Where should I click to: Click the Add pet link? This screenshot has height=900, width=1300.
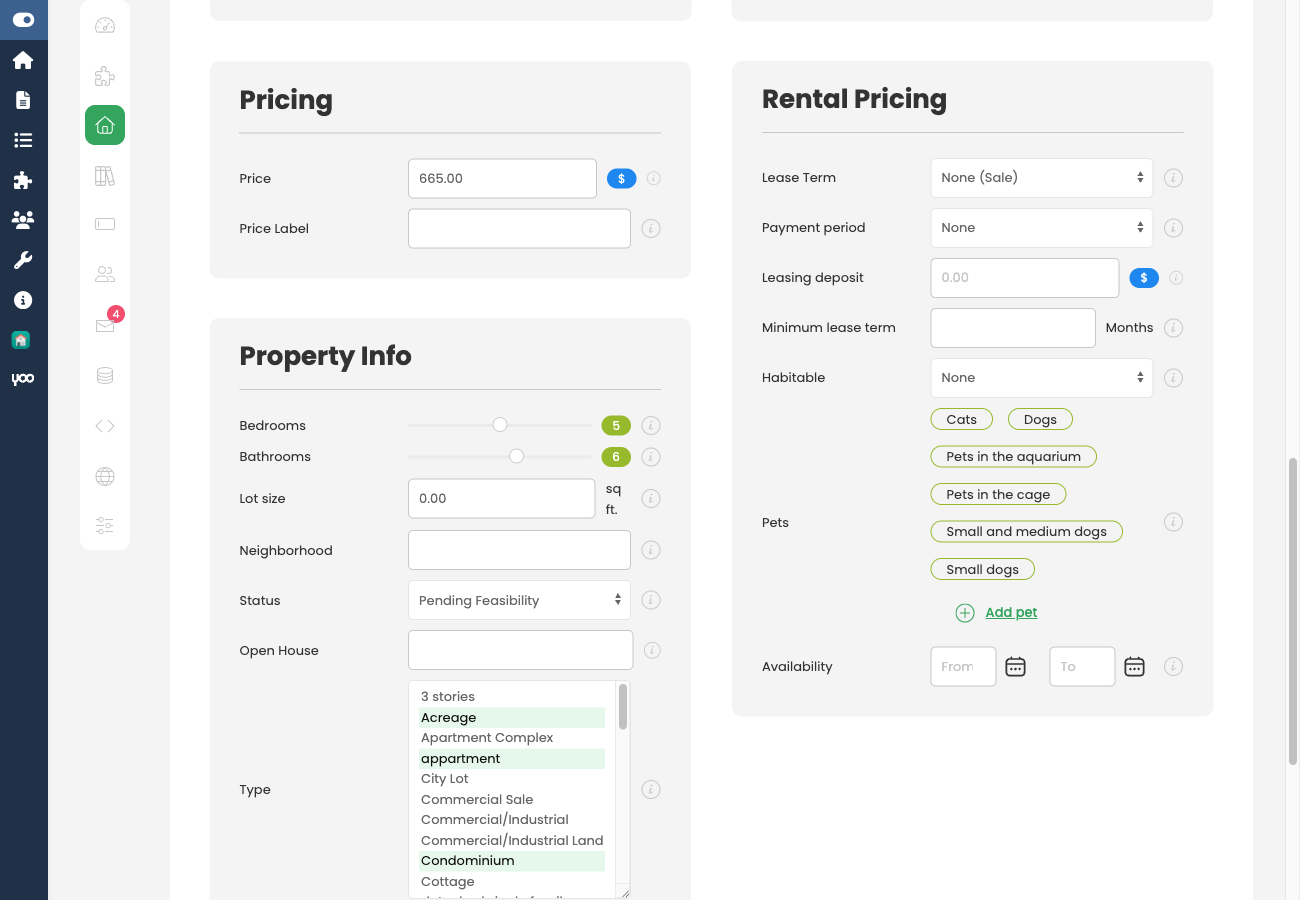tap(1010, 612)
